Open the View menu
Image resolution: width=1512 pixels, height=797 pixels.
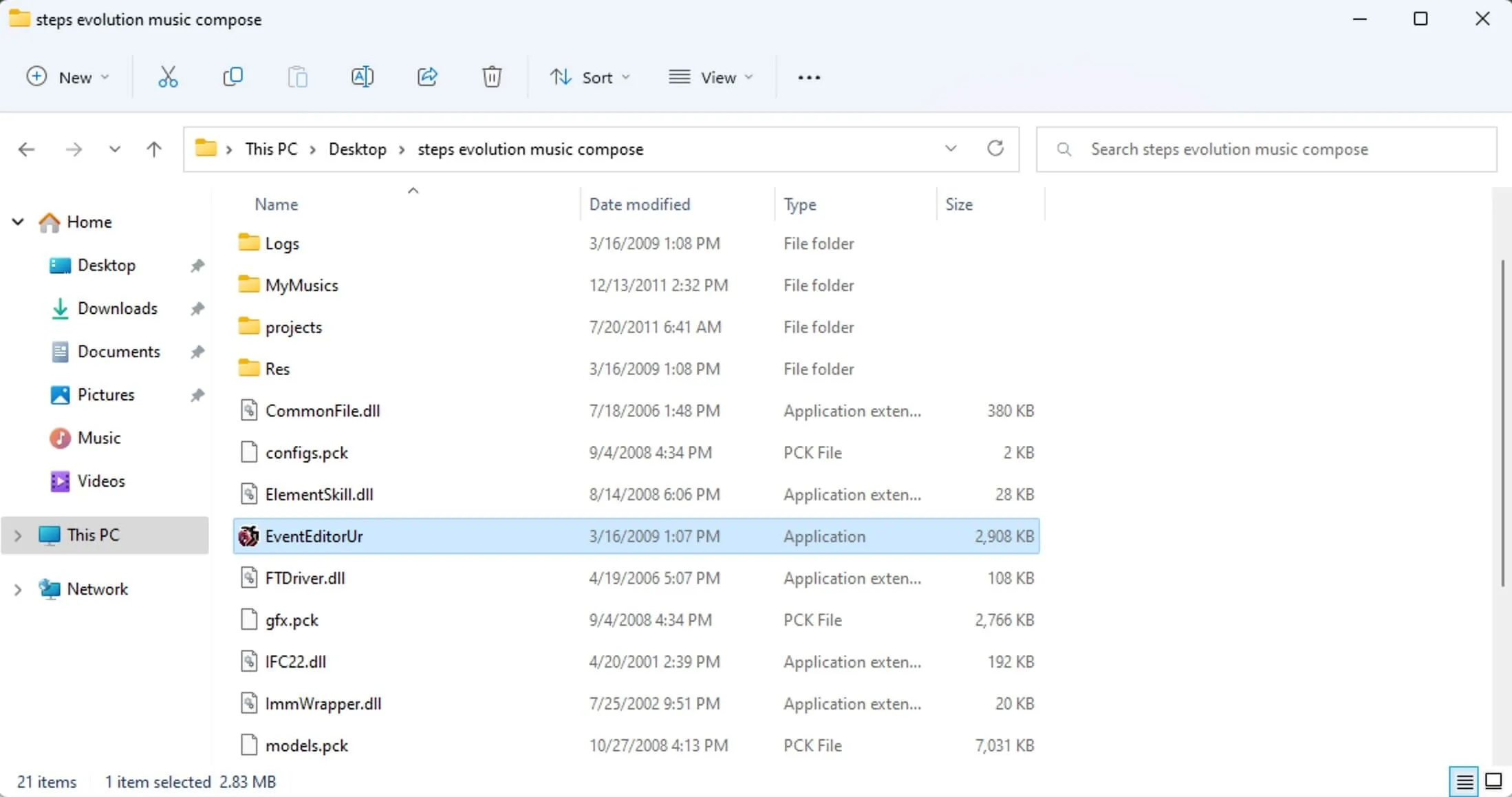(711, 77)
